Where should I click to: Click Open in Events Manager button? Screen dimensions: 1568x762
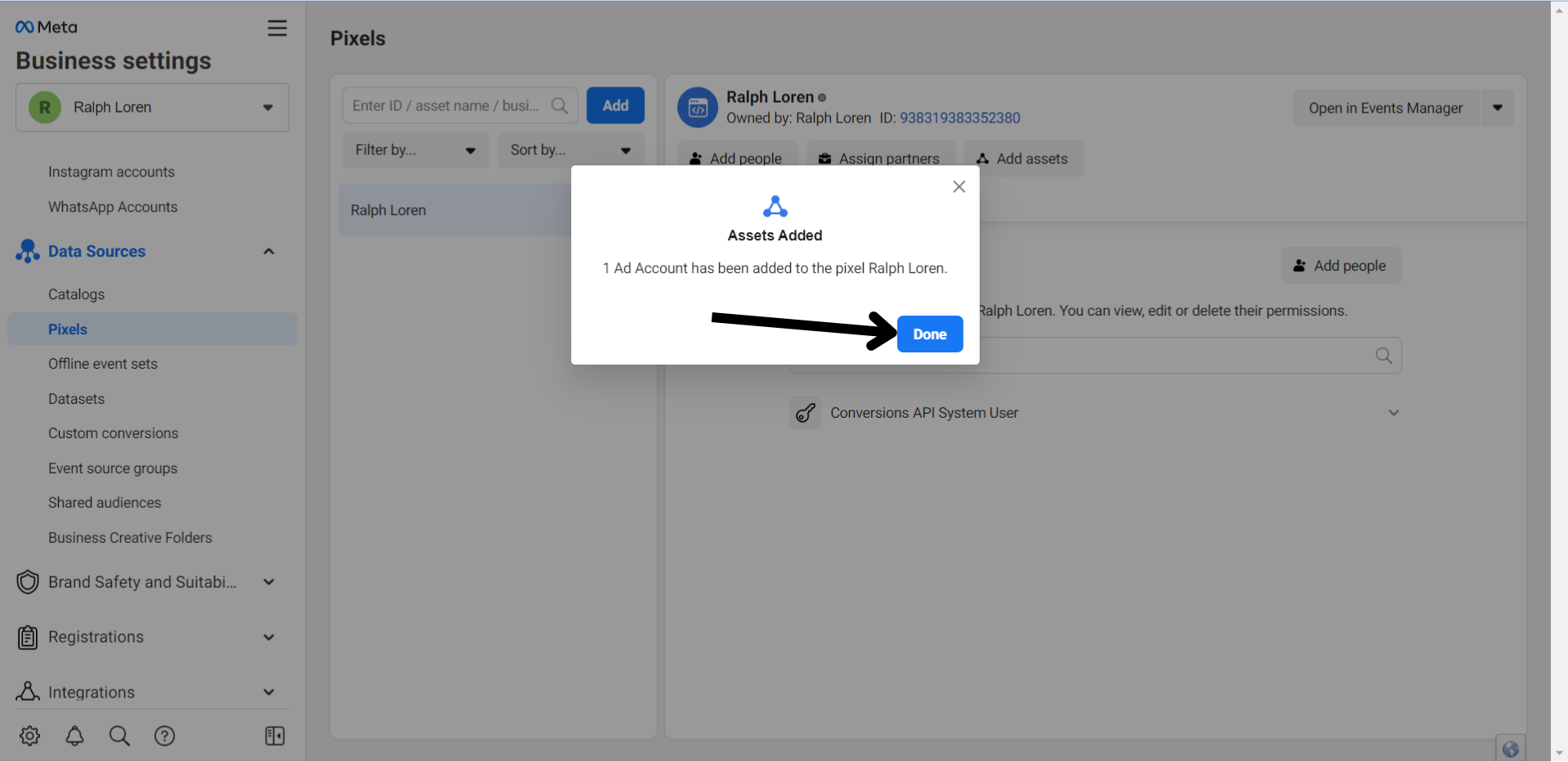(1386, 108)
